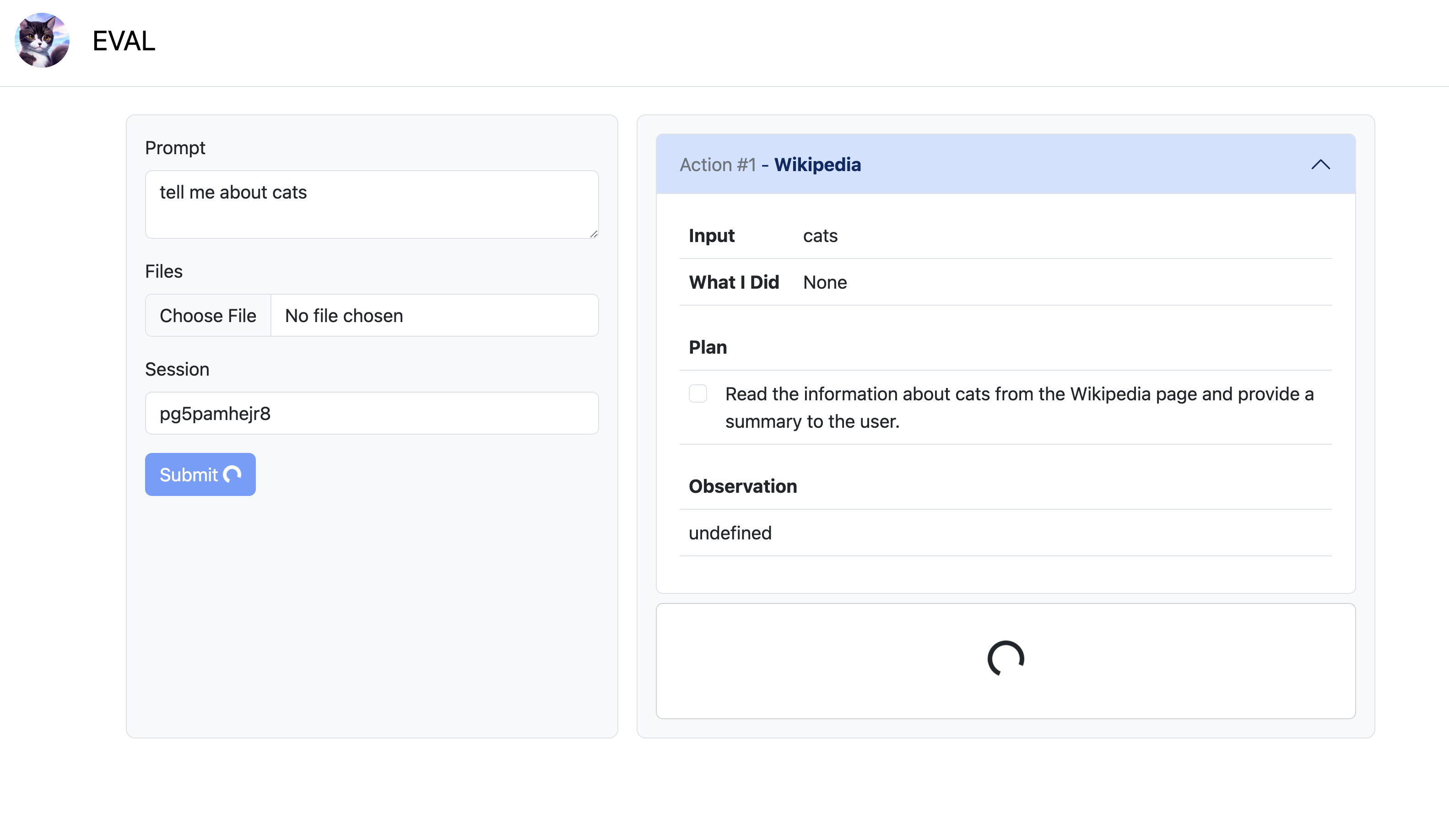This screenshot has height=840, width=1449.
Task: Click the Session input field
Action: click(x=372, y=414)
